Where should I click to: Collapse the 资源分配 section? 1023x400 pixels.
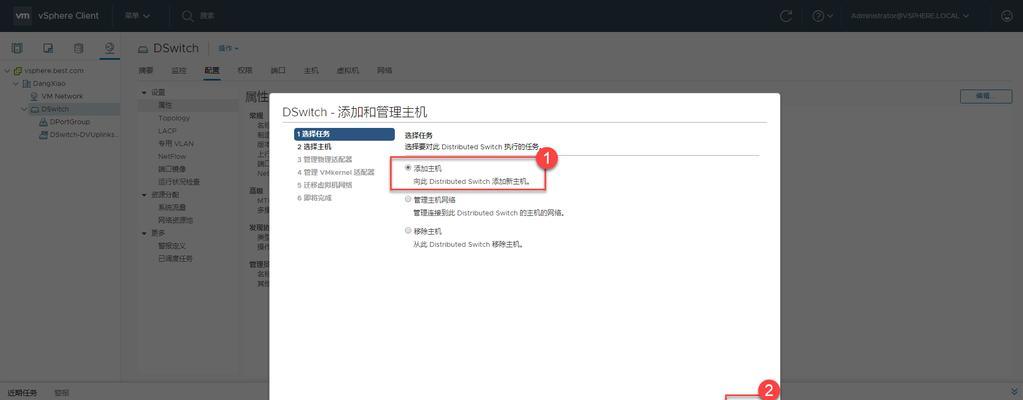[144, 195]
